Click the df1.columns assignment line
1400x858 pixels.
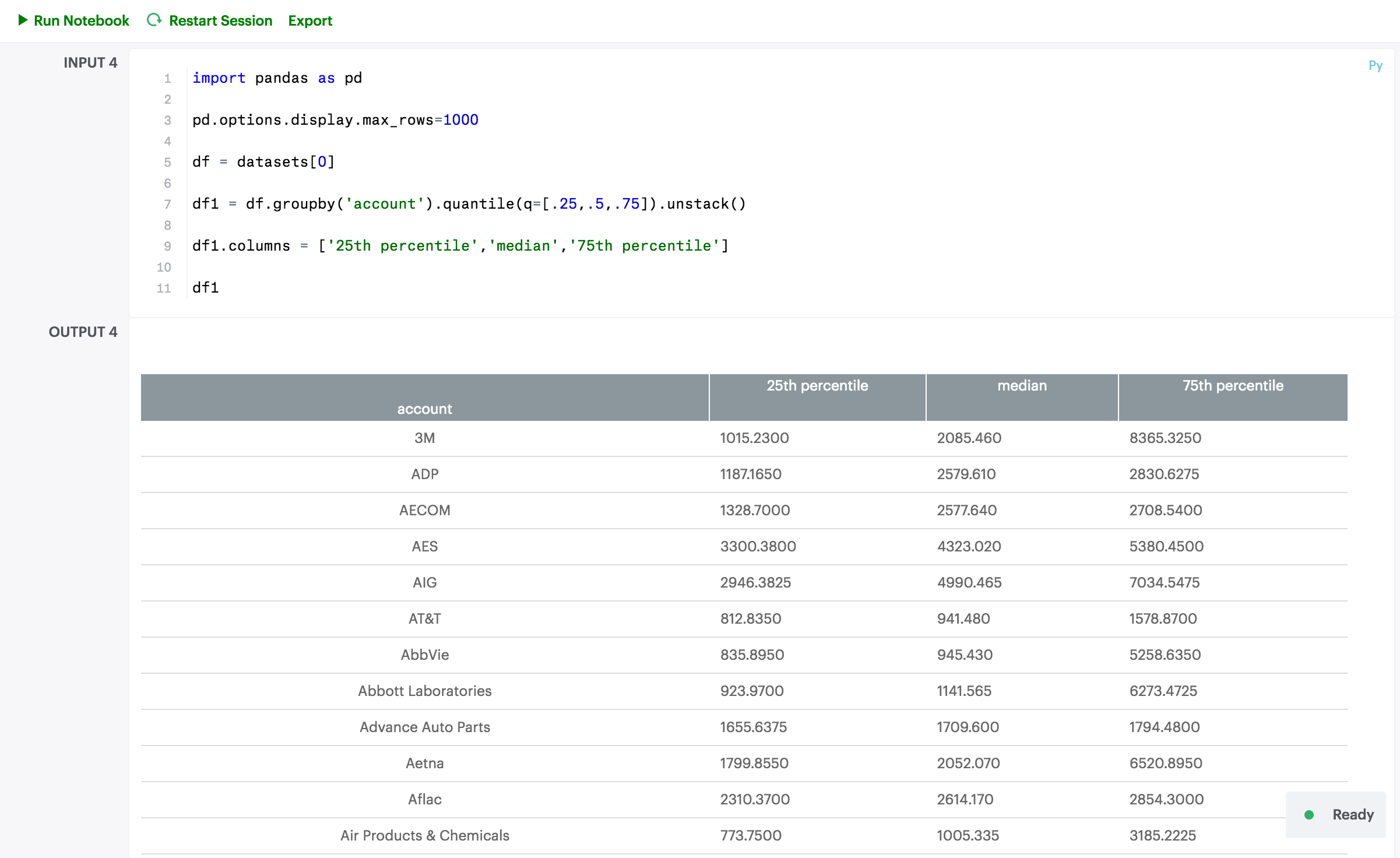pyautogui.click(x=460, y=246)
